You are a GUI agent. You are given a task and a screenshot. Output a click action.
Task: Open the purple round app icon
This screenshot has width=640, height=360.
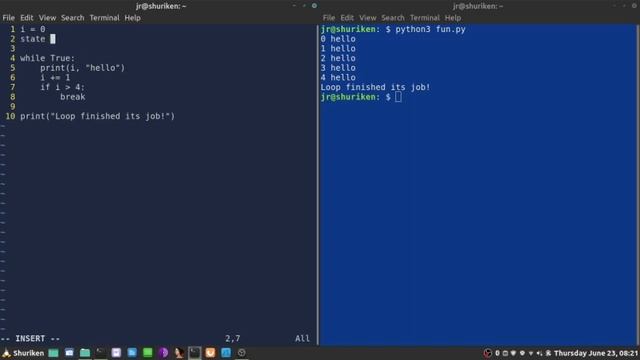click(163, 353)
